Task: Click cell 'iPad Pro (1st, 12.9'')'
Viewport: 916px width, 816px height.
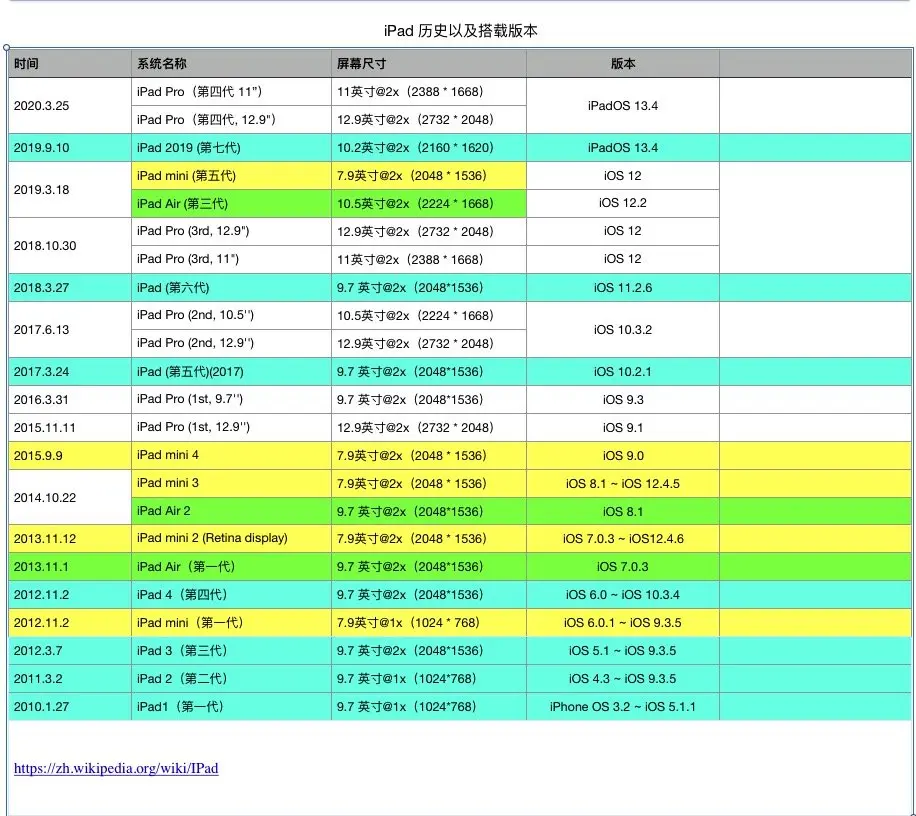Action: click(231, 428)
